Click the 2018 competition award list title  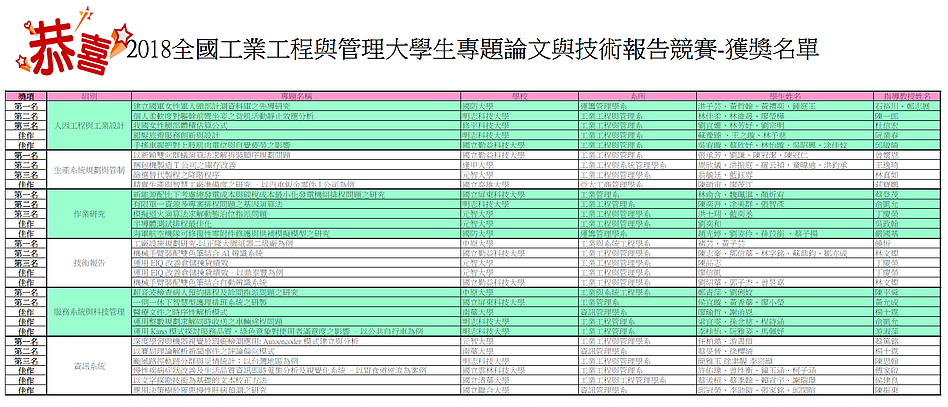click(473, 50)
